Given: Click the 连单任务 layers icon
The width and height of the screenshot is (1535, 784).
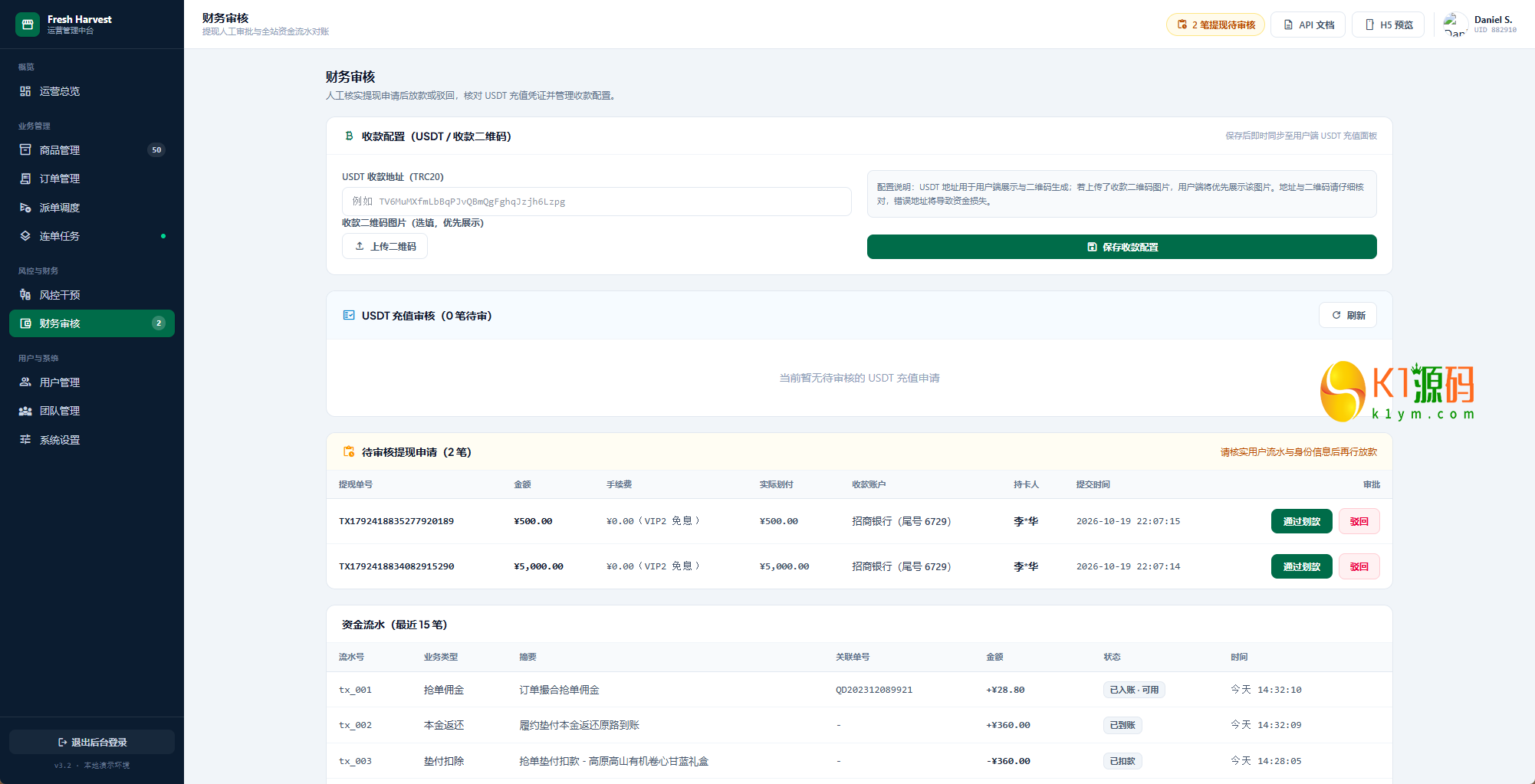Looking at the screenshot, I should pyautogui.click(x=25, y=236).
